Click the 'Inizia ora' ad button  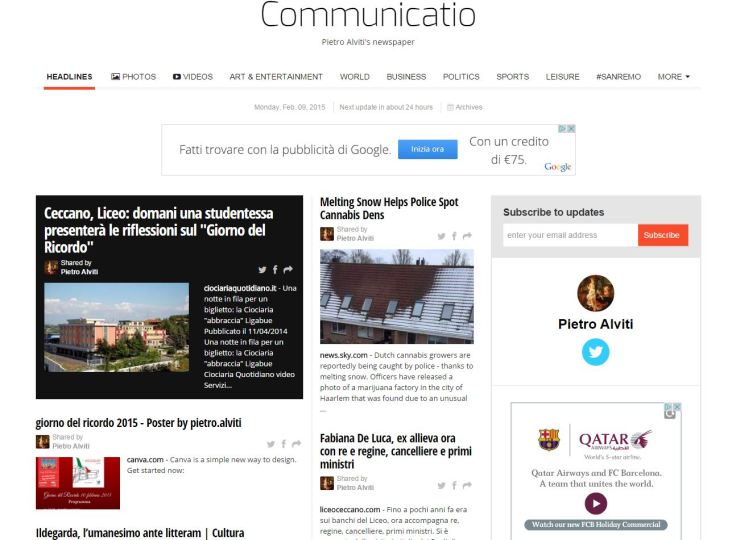(x=428, y=149)
